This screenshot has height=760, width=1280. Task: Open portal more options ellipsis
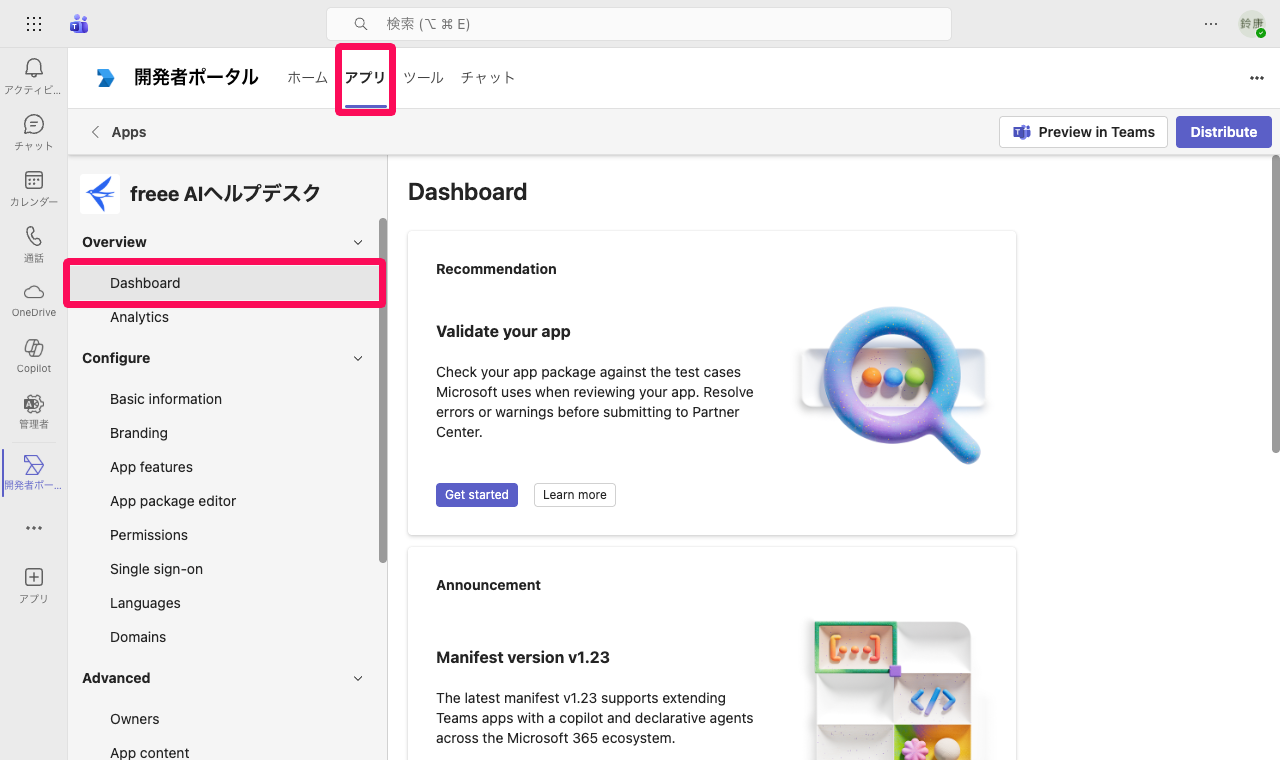click(1257, 78)
